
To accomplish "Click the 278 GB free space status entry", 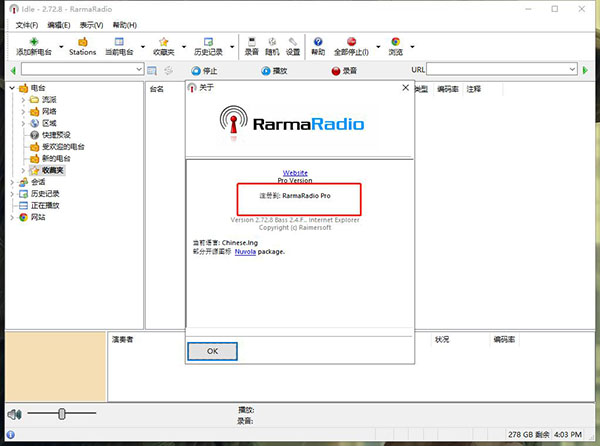I will click(528, 435).
